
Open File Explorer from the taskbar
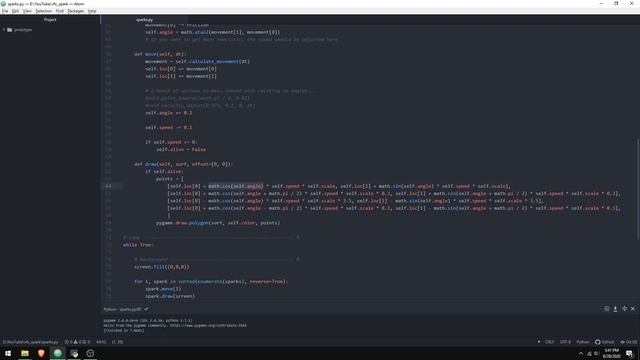[25, 353]
